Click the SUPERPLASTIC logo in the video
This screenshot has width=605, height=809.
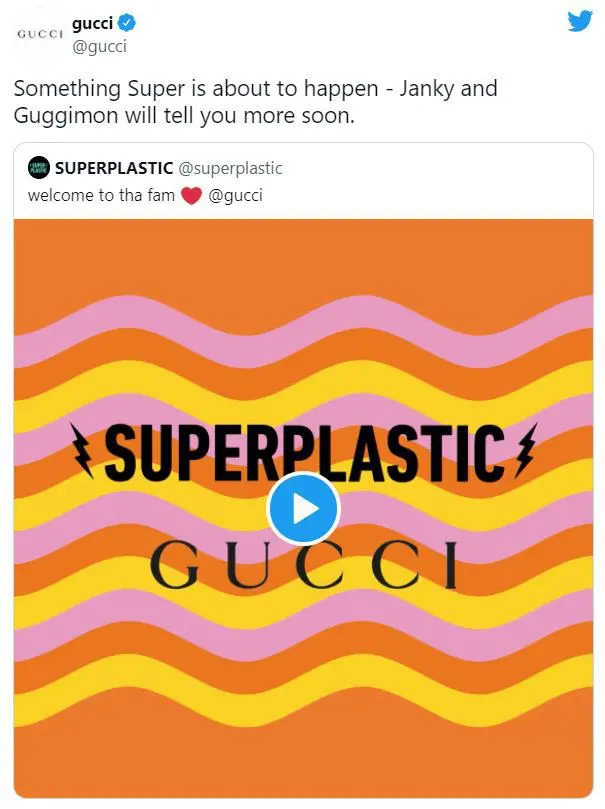click(x=303, y=450)
